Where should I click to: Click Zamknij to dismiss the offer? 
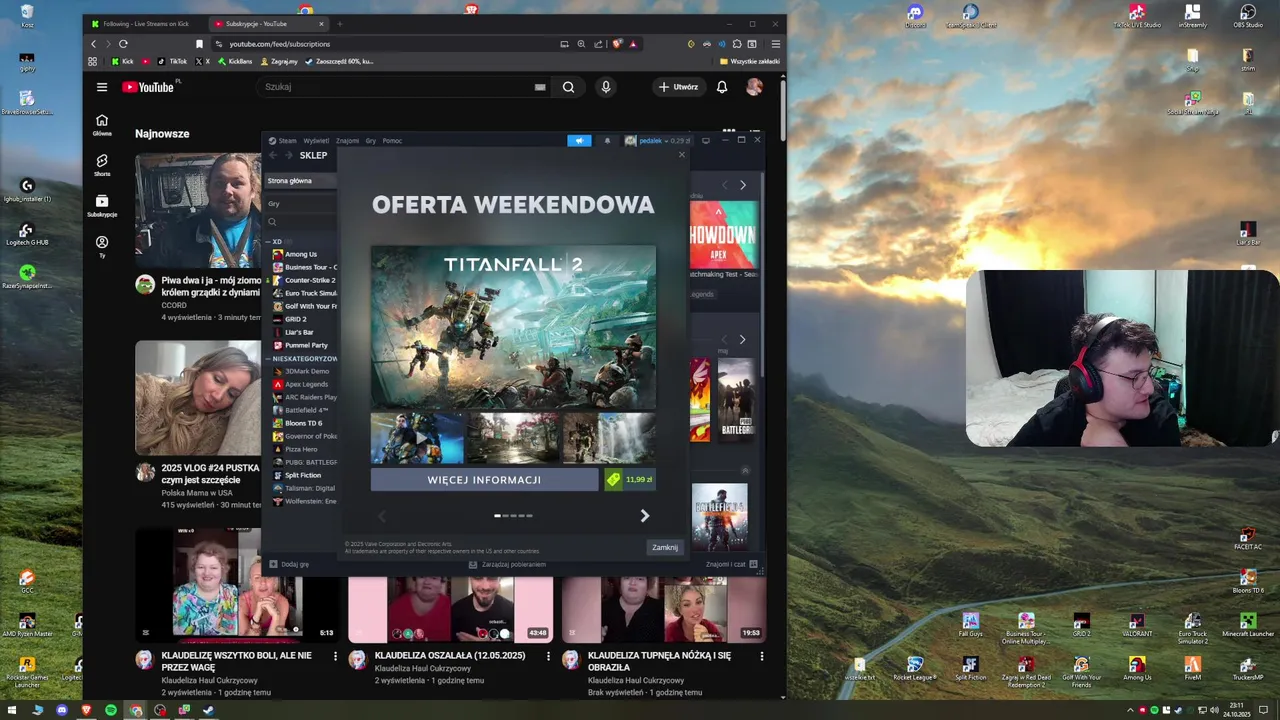point(665,547)
